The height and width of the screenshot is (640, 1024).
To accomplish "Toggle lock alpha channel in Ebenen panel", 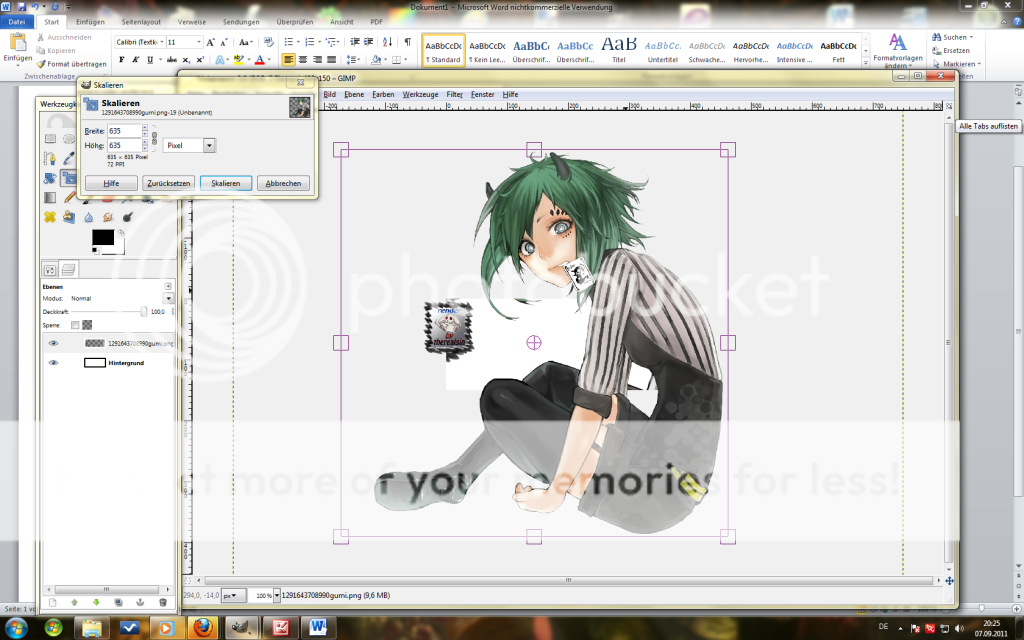I will tap(87, 325).
